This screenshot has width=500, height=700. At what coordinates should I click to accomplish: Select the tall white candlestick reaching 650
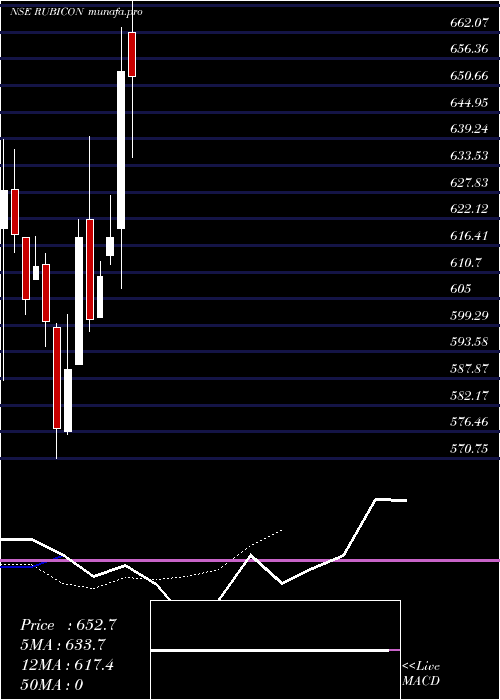[121, 150]
